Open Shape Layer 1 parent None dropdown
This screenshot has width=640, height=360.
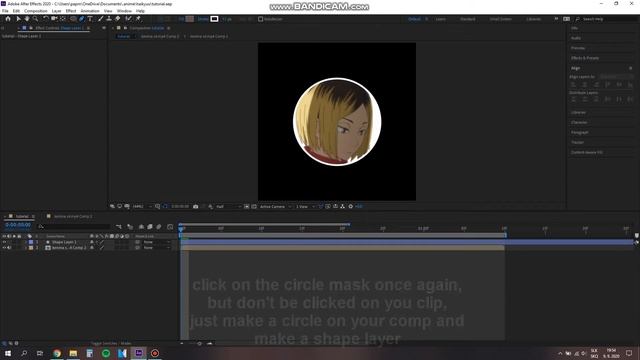point(156,242)
